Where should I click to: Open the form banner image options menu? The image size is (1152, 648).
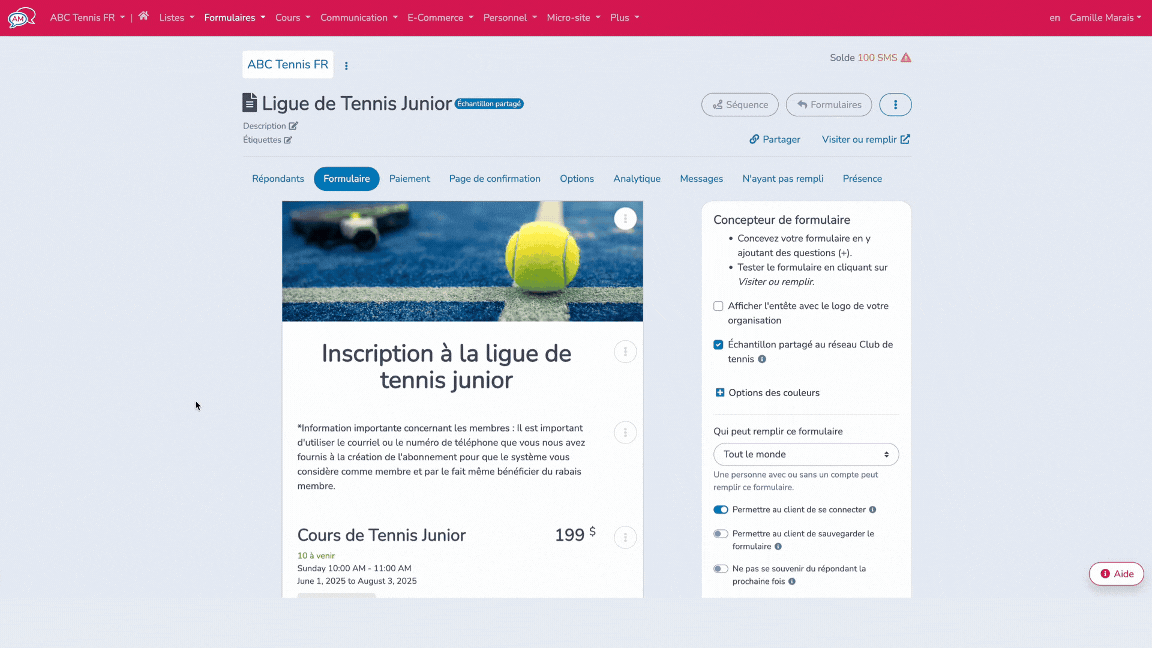[625, 218]
